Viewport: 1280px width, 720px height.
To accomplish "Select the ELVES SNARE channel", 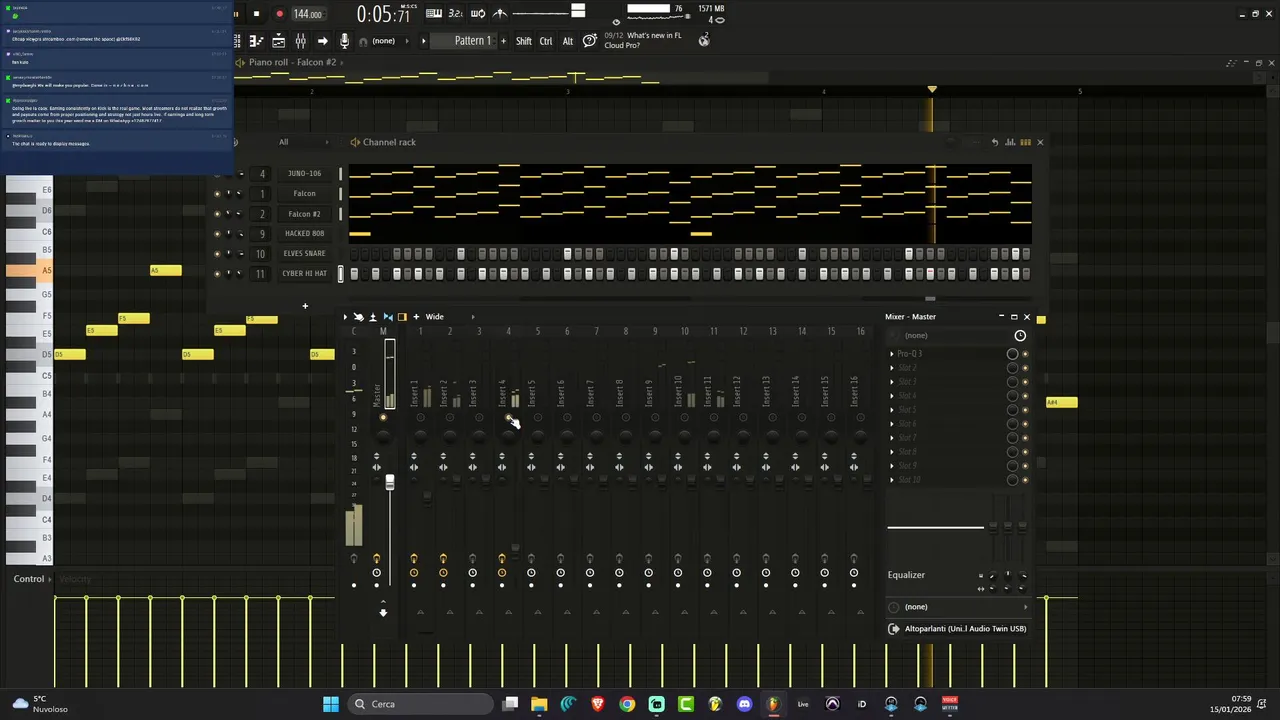I will [304, 253].
